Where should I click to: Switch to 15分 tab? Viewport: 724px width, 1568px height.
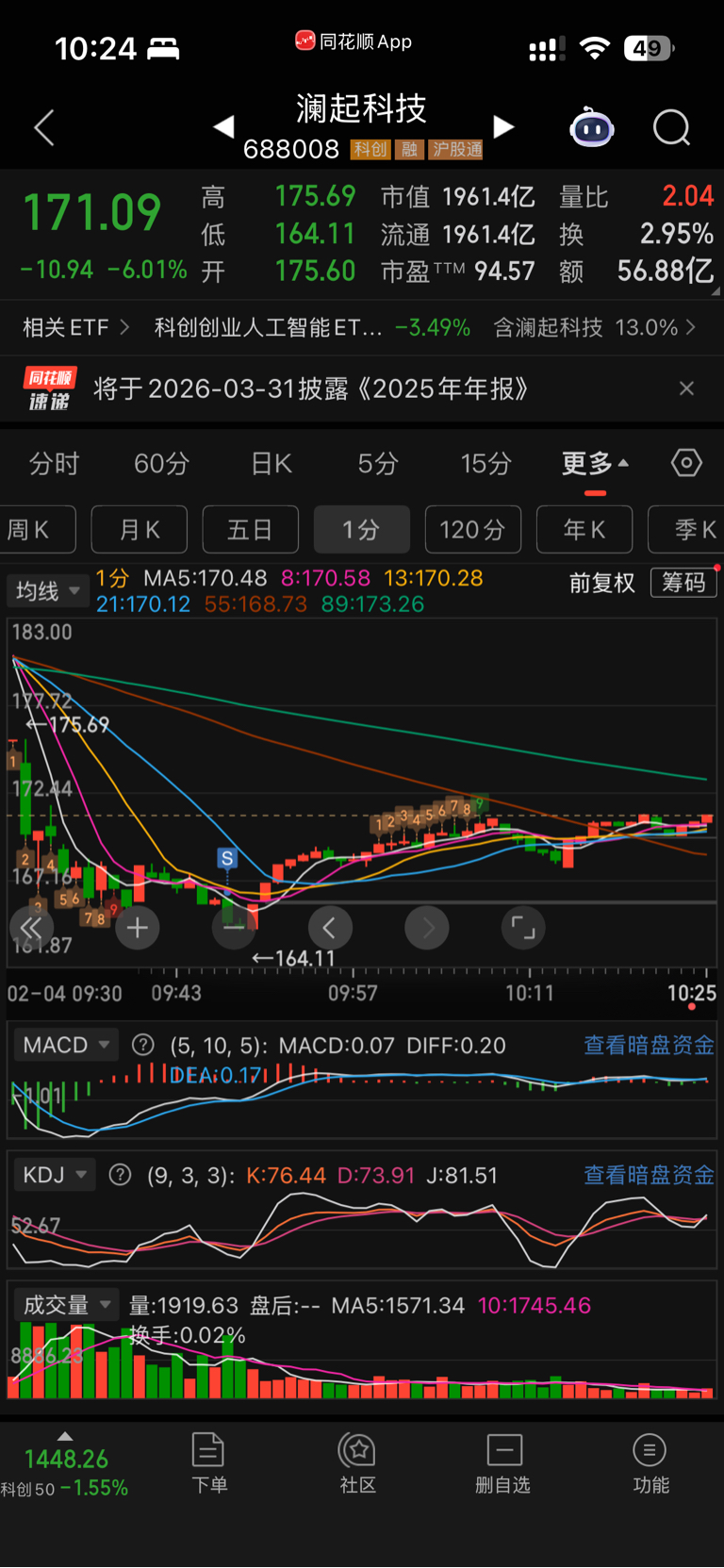(485, 463)
